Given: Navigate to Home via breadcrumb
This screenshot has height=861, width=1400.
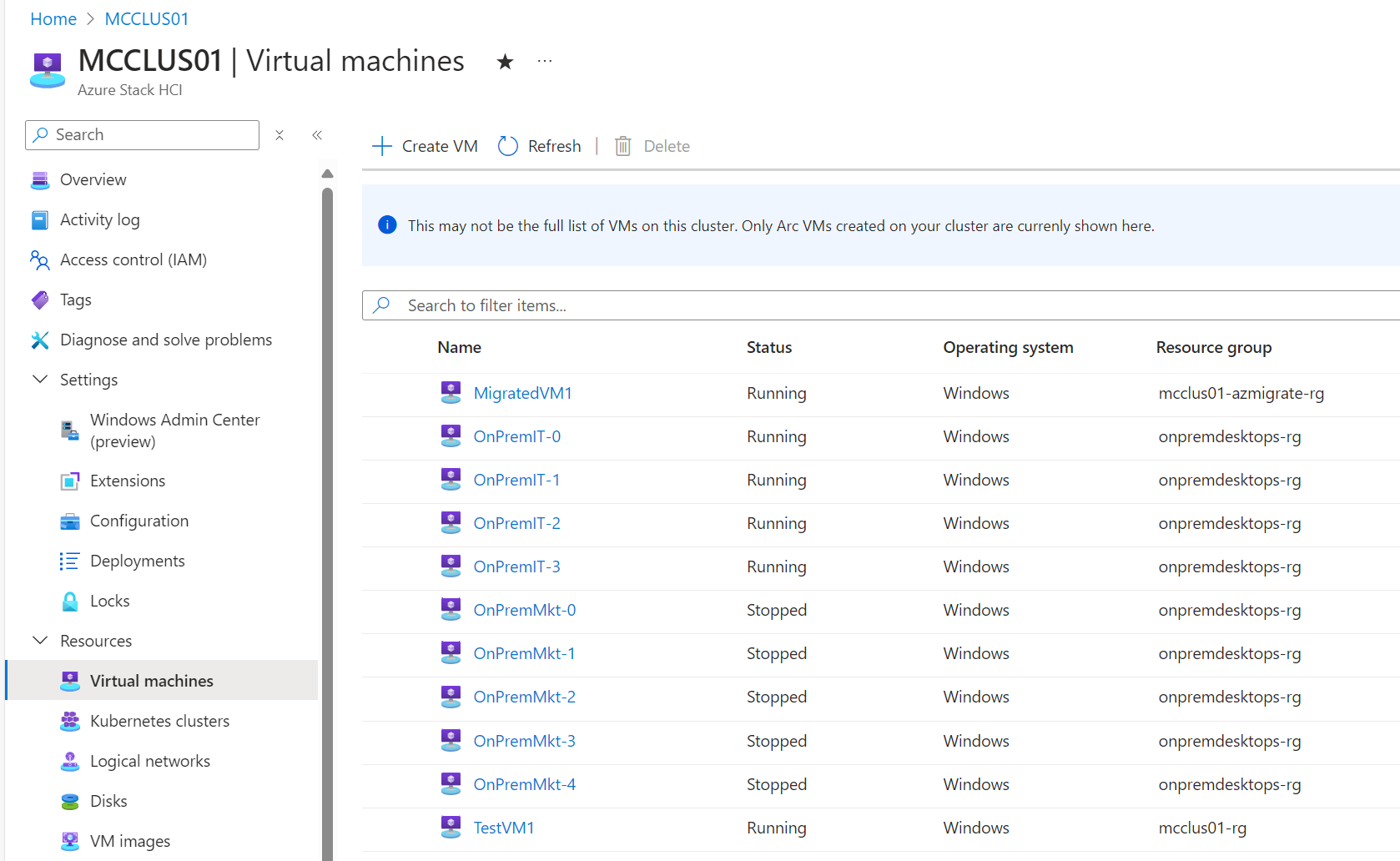Looking at the screenshot, I should (53, 18).
